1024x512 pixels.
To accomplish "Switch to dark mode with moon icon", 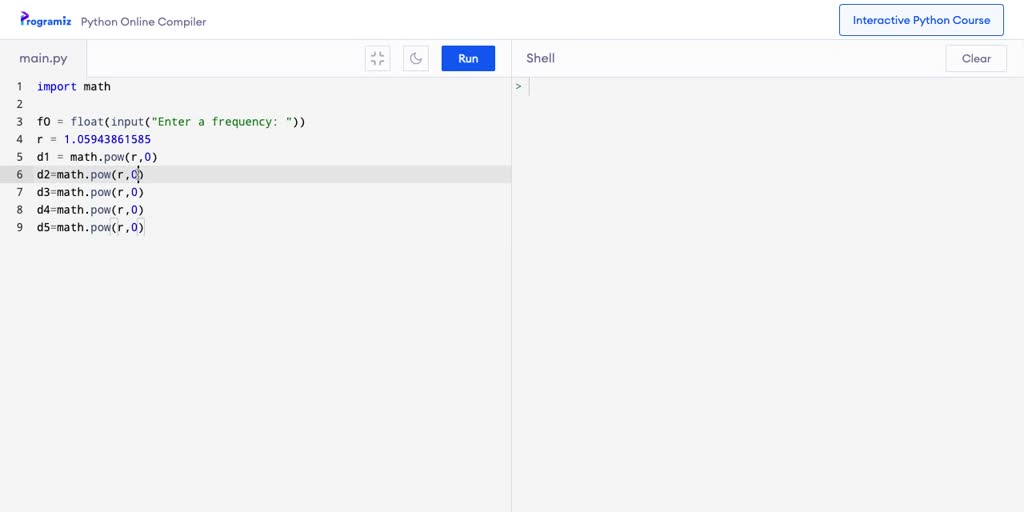I will click(x=416, y=58).
